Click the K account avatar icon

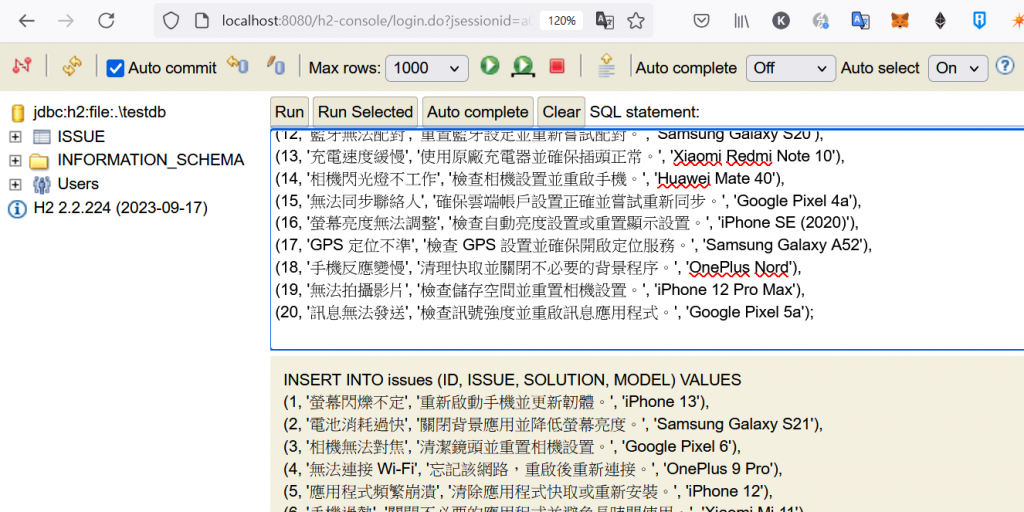781,21
